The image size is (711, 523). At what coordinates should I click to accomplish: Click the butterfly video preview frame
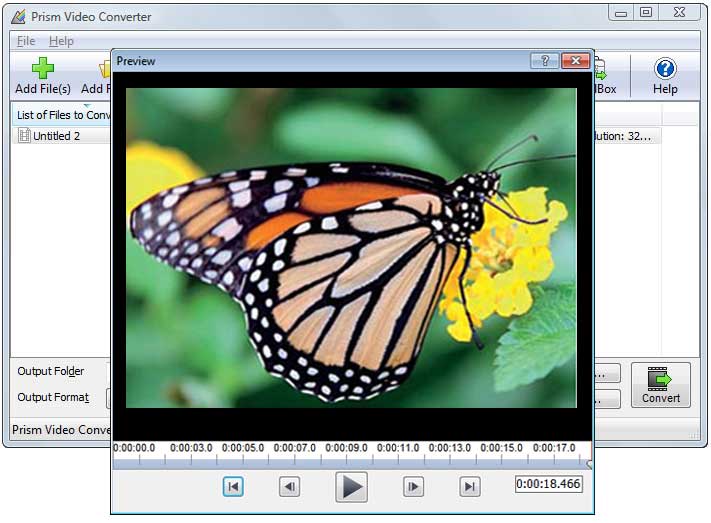352,247
